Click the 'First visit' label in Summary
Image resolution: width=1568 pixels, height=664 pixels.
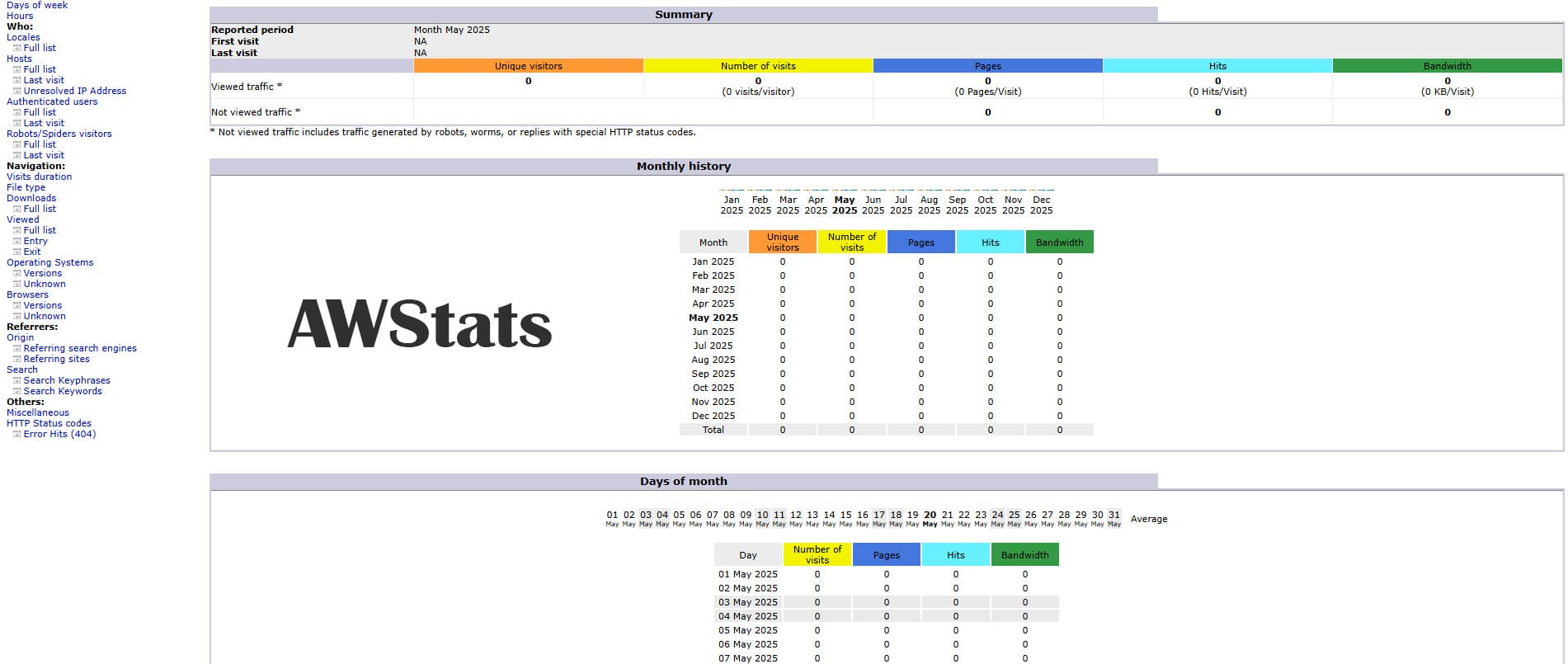coord(235,41)
